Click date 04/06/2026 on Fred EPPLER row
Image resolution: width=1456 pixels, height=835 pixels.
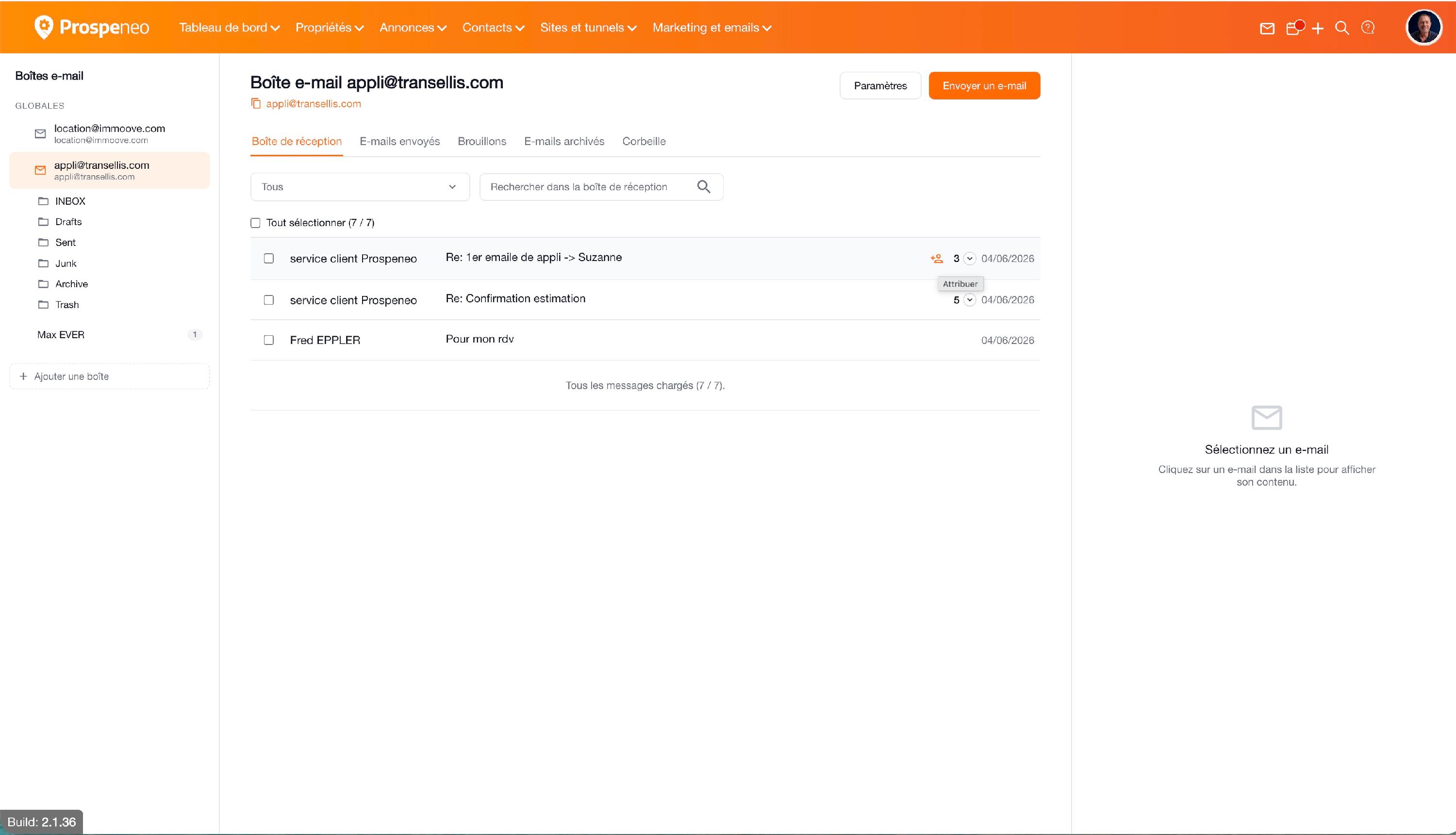click(1008, 340)
